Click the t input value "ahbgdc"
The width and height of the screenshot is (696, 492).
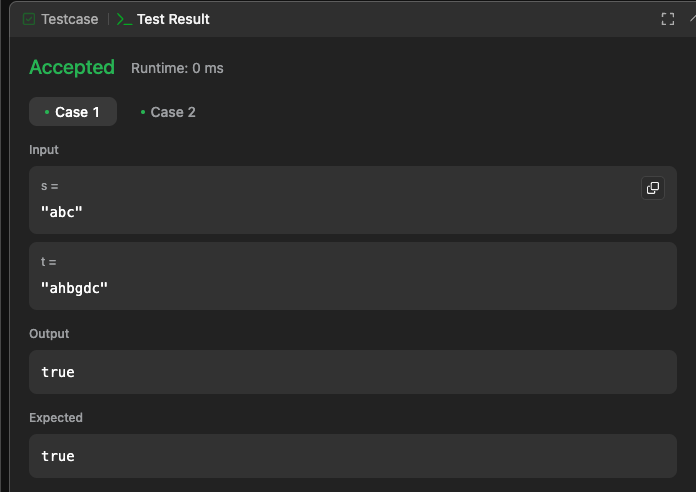point(74,288)
